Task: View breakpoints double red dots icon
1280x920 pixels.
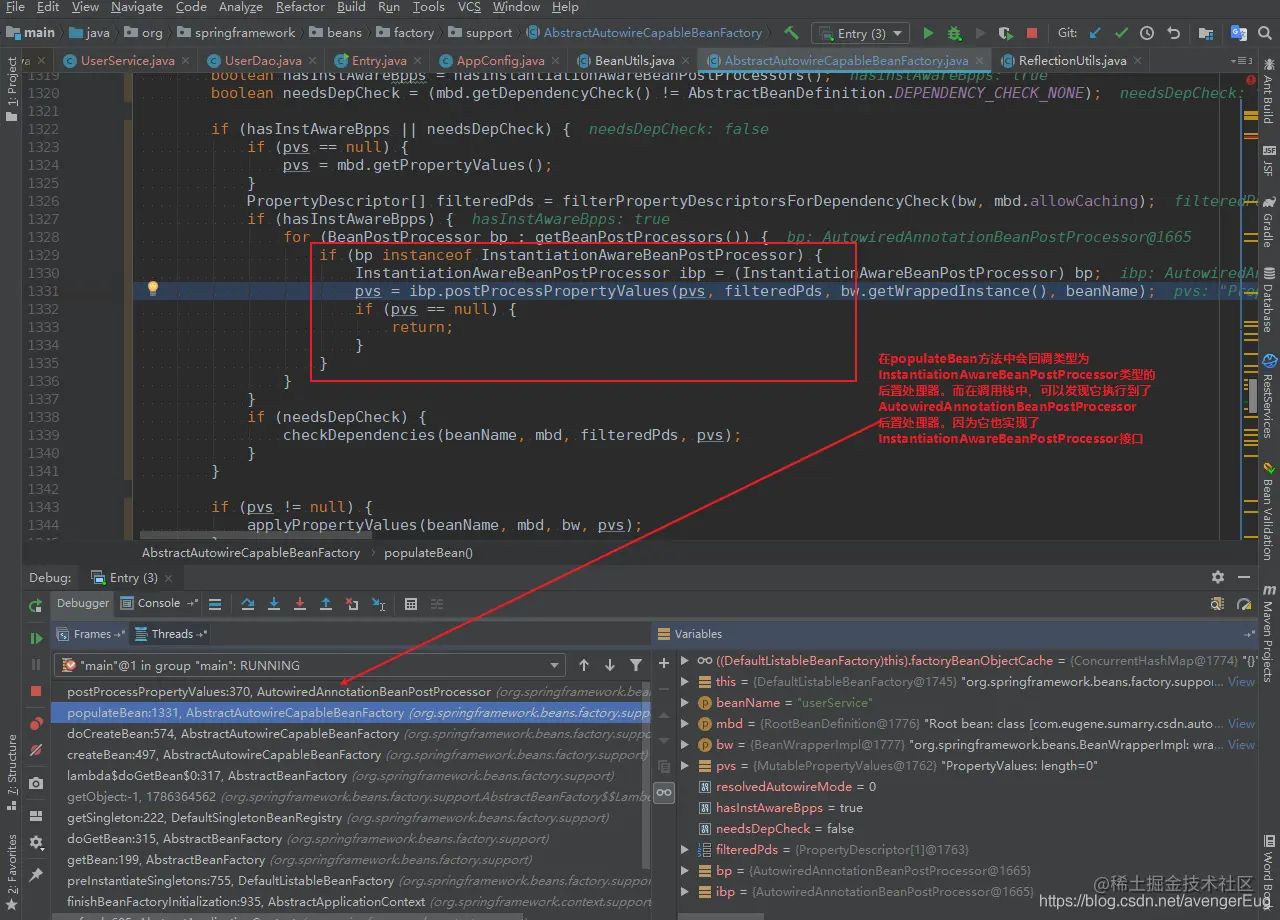Action: point(36,723)
